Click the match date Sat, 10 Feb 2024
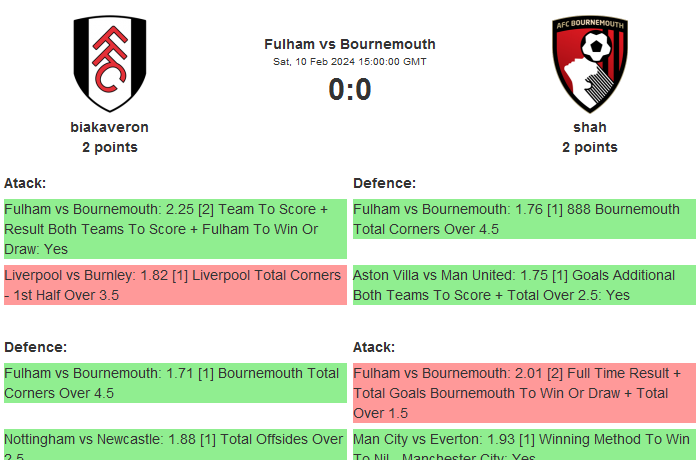 pyautogui.click(x=350, y=62)
